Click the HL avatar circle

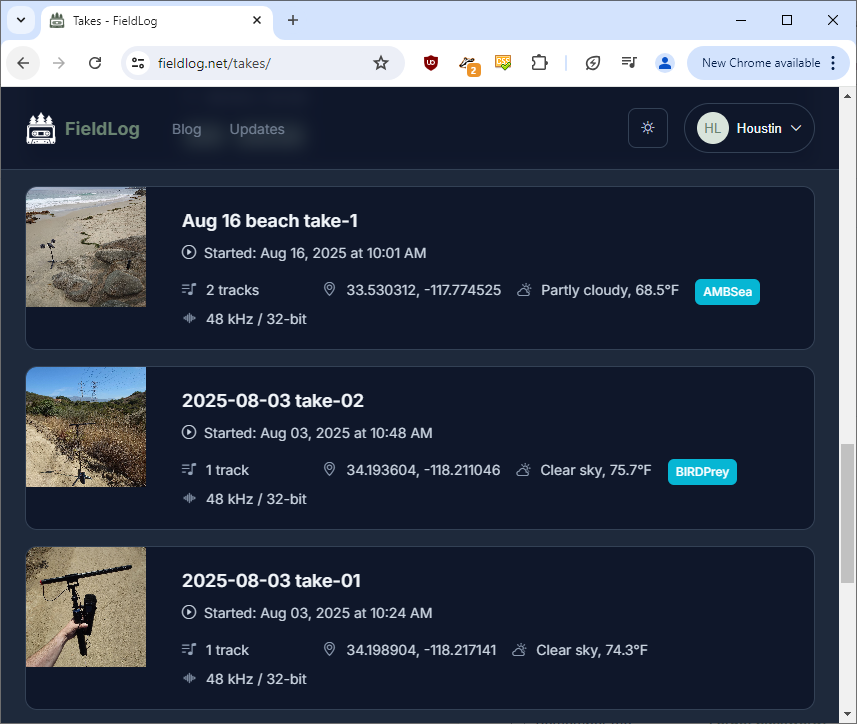click(x=712, y=128)
